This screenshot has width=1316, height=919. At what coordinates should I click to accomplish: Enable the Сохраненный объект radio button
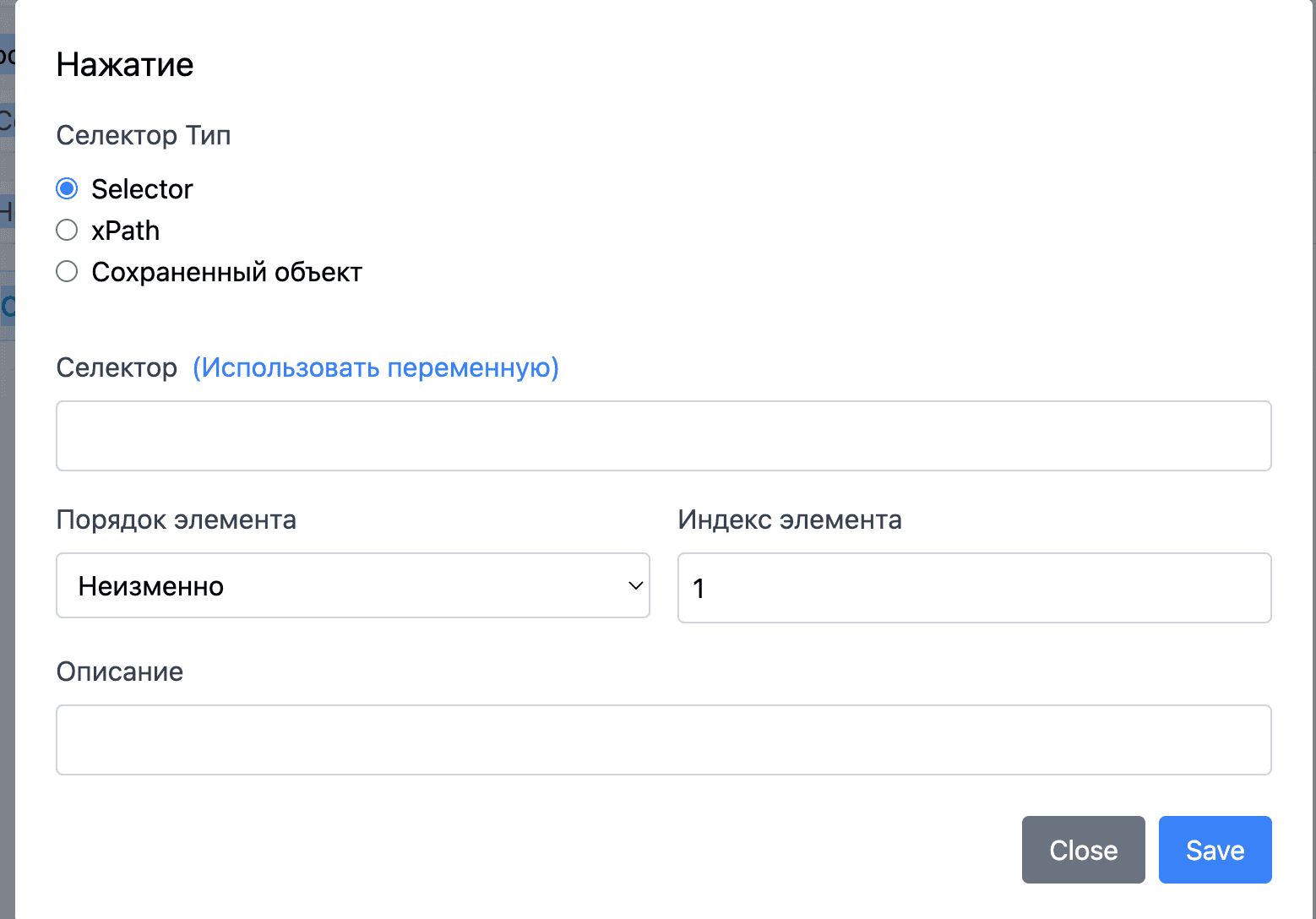pyautogui.click(x=67, y=271)
